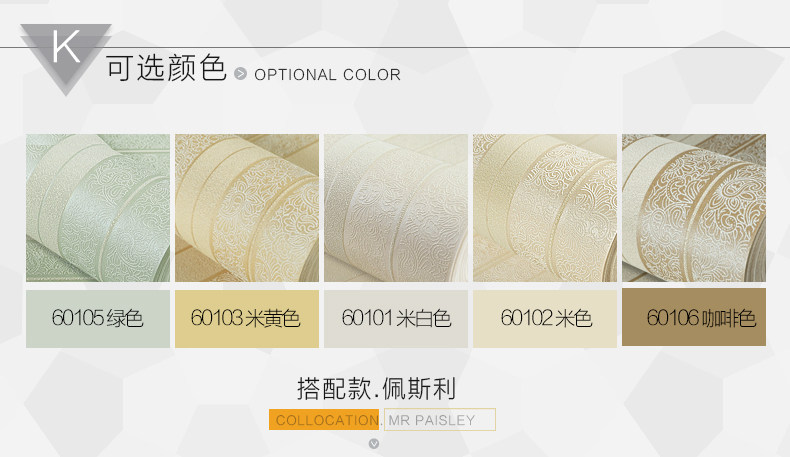The height and width of the screenshot is (457, 790).
Task: Click the MR PAISLEY outlined box
Action: [440, 419]
